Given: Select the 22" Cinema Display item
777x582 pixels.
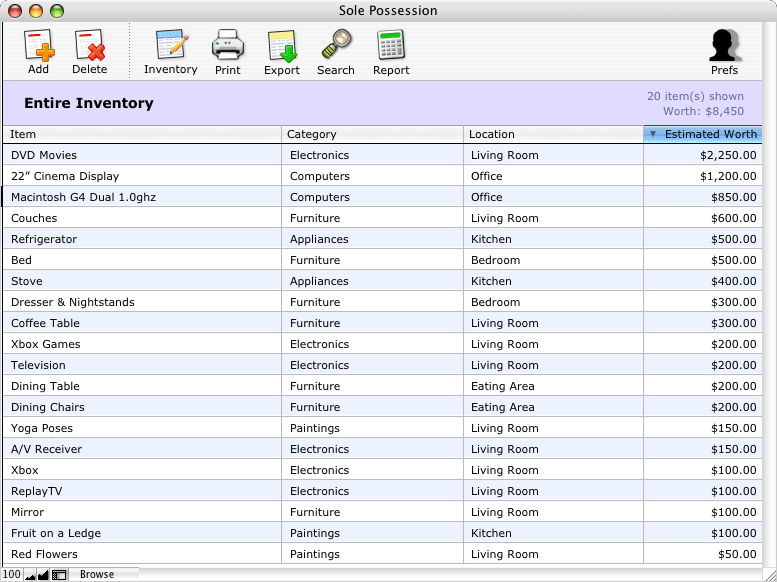Looking at the screenshot, I should point(65,176).
